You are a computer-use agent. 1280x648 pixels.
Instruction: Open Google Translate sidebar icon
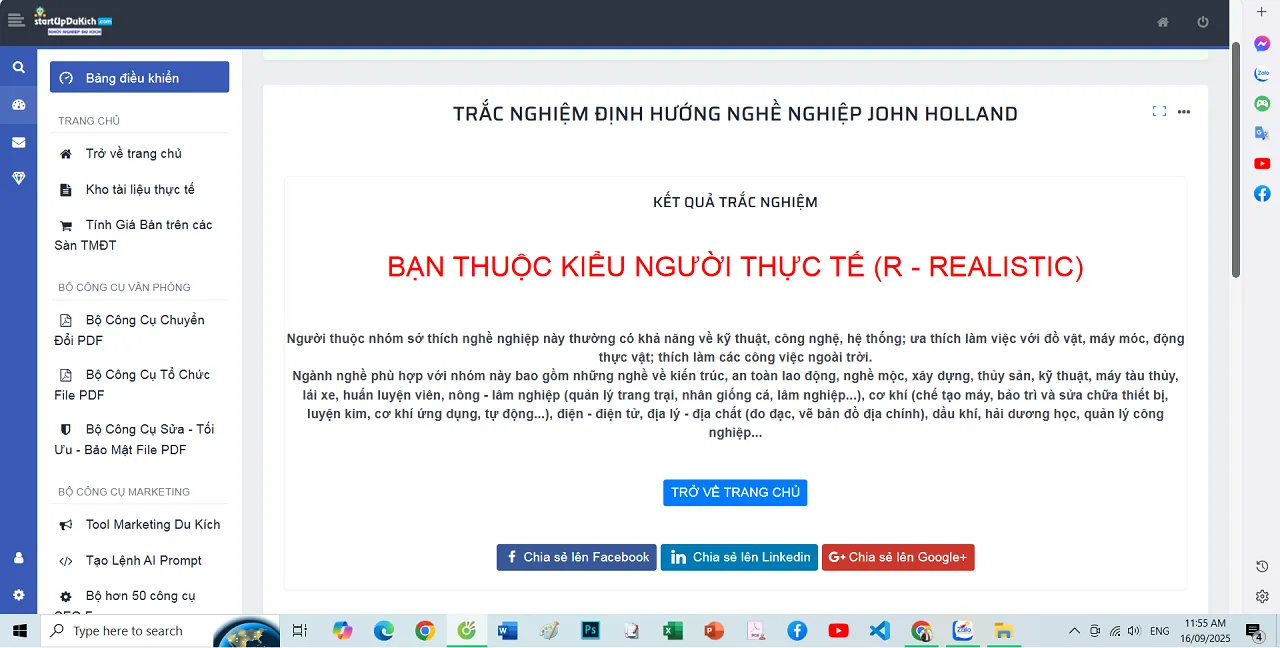click(x=1262, y=133)
